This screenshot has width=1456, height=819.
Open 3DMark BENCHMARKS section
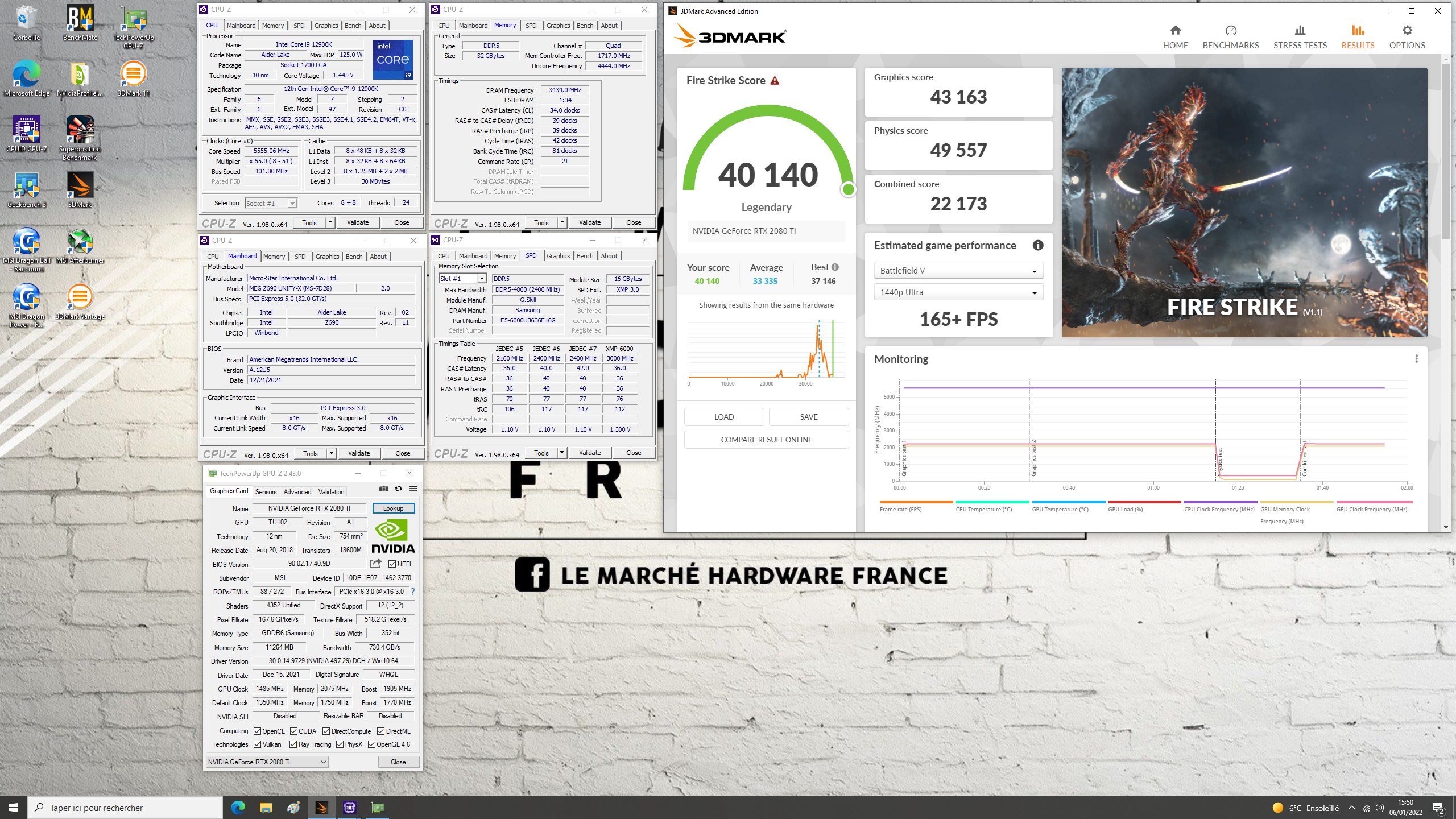[1230, 37]
